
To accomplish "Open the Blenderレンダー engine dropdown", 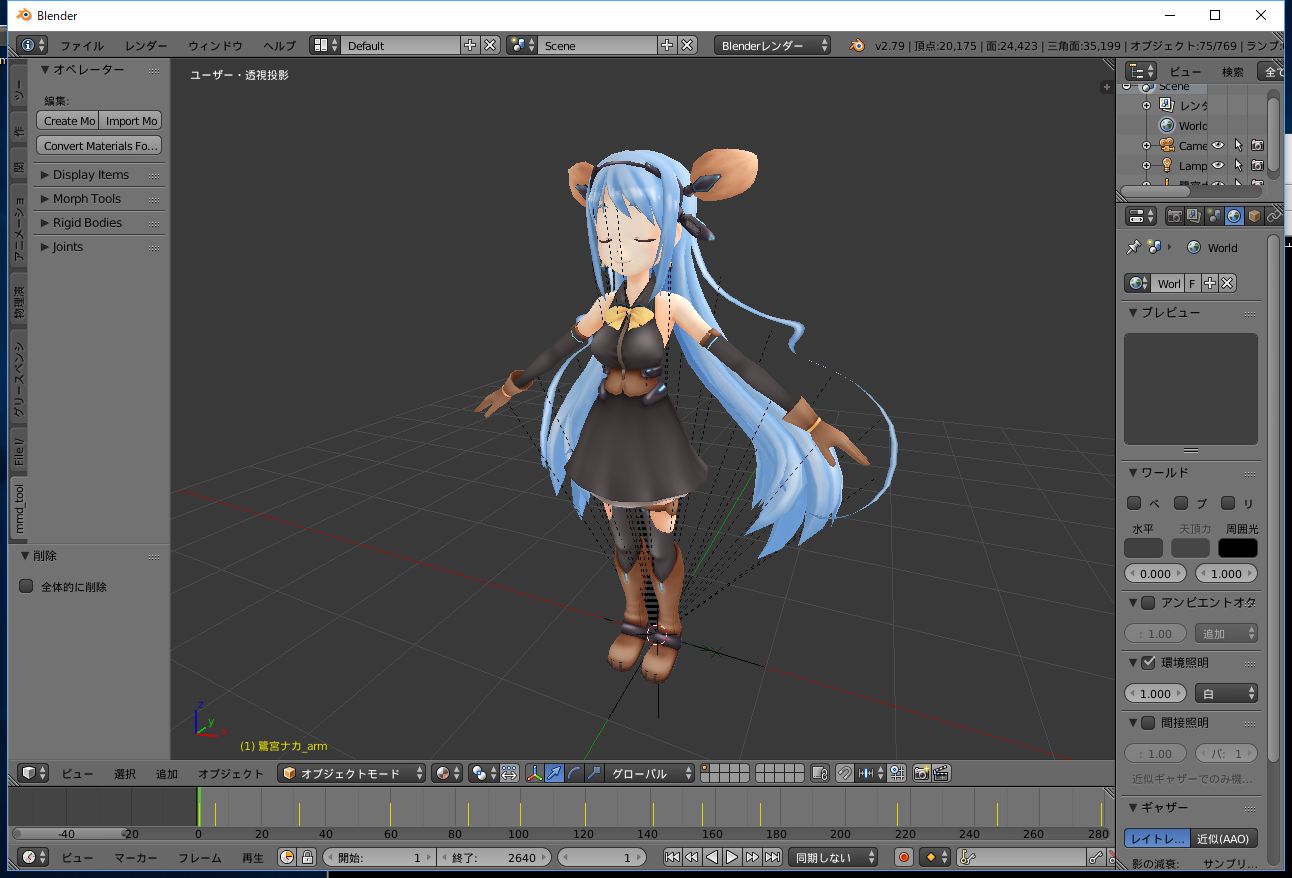I will pos(772,45).
